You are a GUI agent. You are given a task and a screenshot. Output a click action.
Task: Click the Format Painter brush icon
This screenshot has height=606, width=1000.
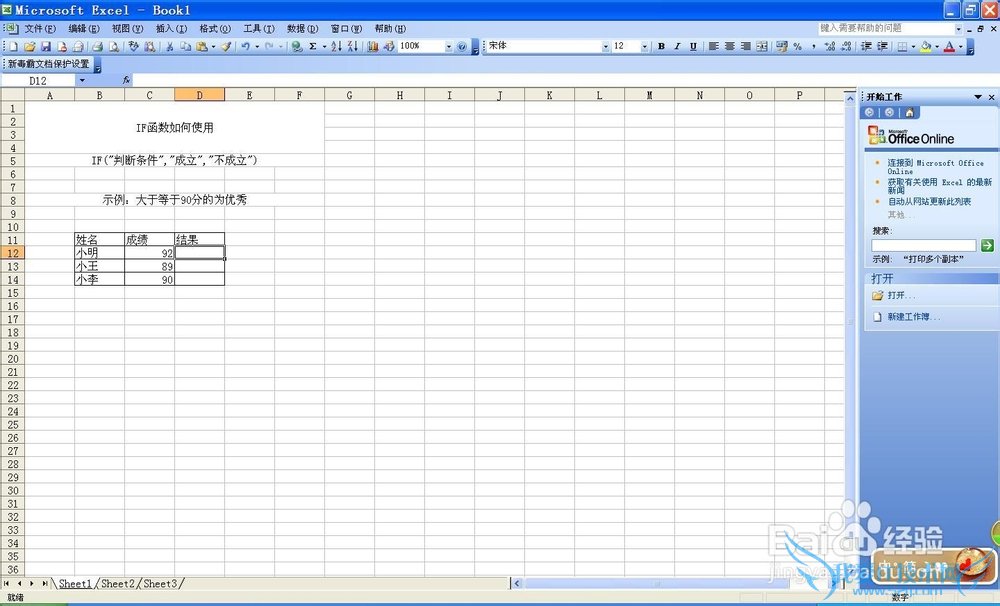226,47
